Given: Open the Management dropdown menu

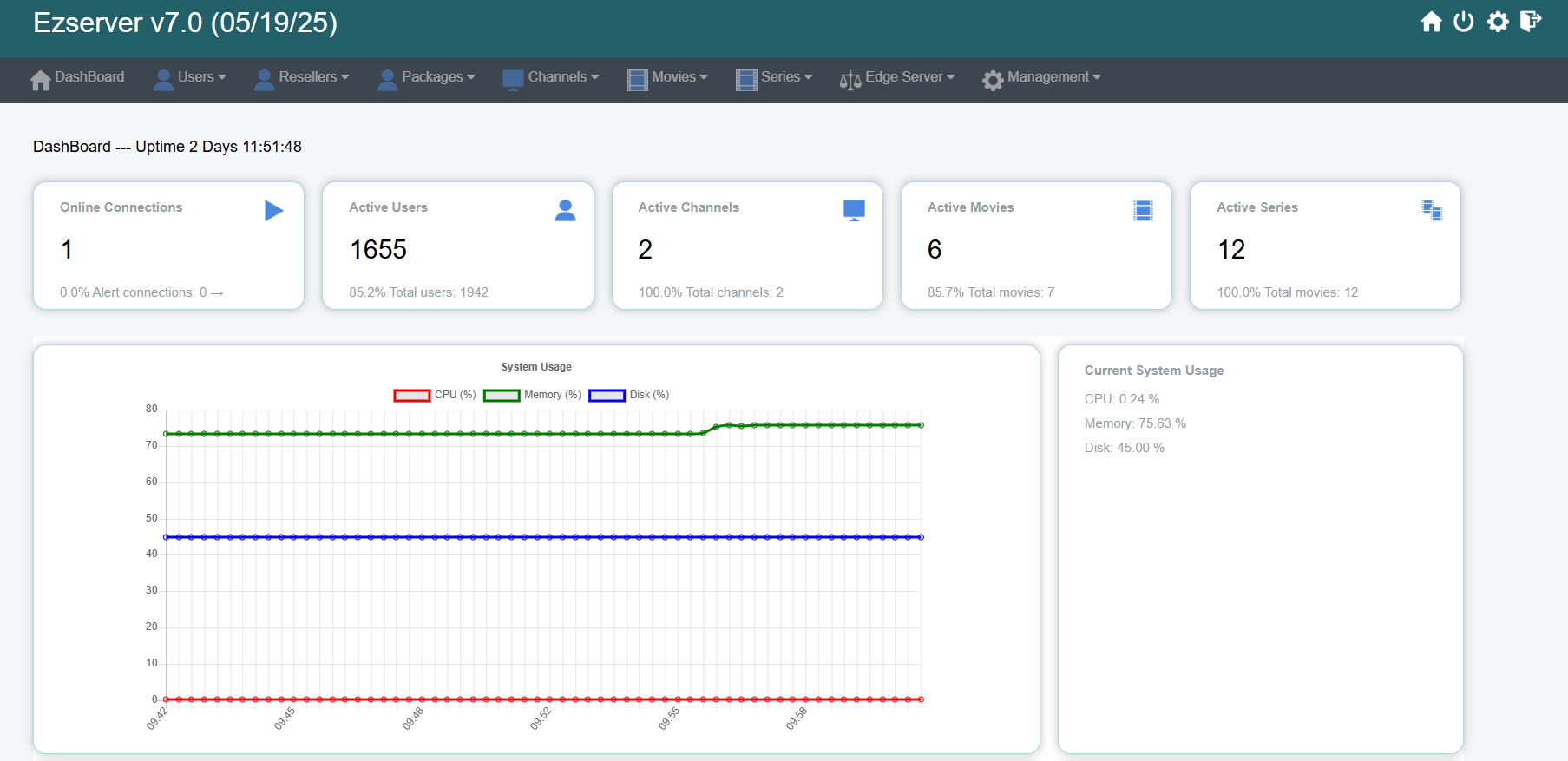Looking at the screenshot, I should (x=1041, y=77).
